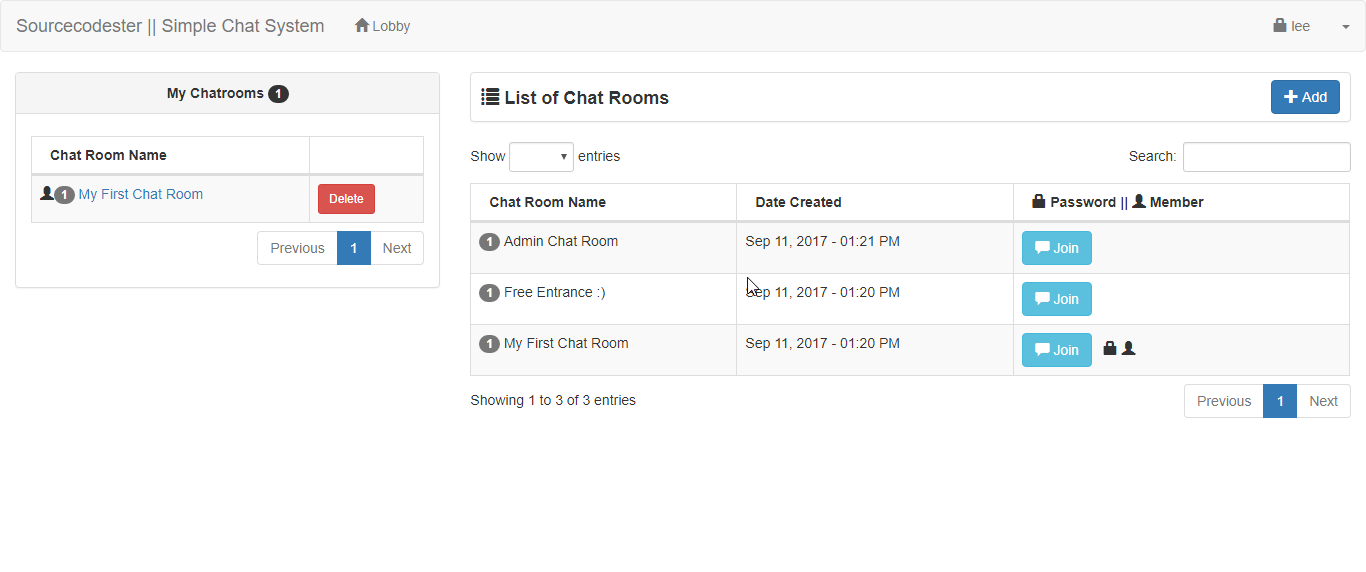The width and height of the screenshot is (1366, 572).
Task: Click the lock icon in My First Chat Room row
Action: click(x=1109, y=349)
